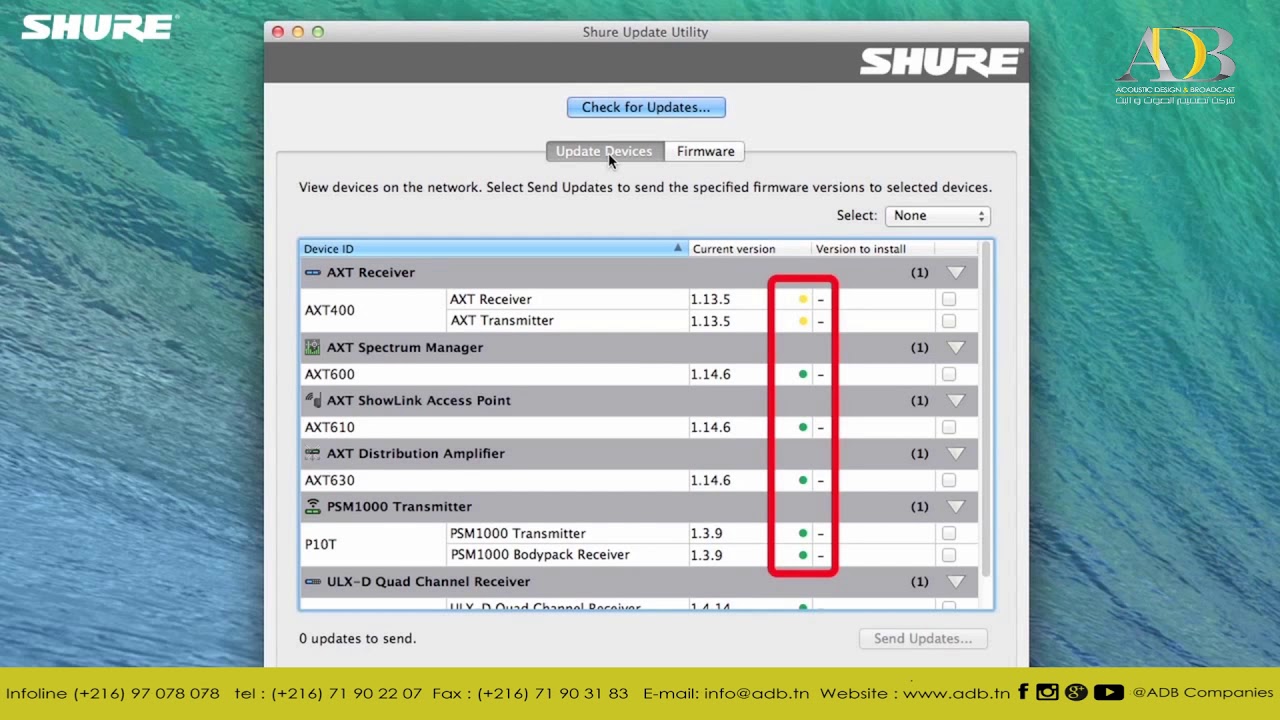
Task: Click the Facebook icon in bottom banner
Action: [1024, 692]
